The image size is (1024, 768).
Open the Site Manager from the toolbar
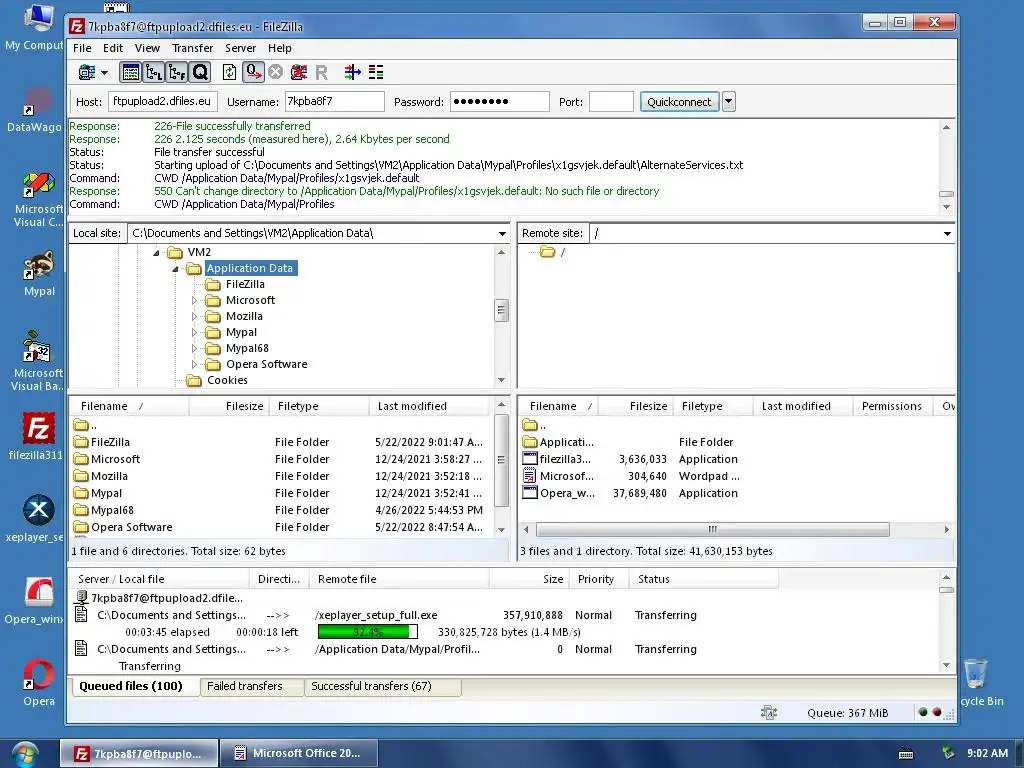click(87, 72)
